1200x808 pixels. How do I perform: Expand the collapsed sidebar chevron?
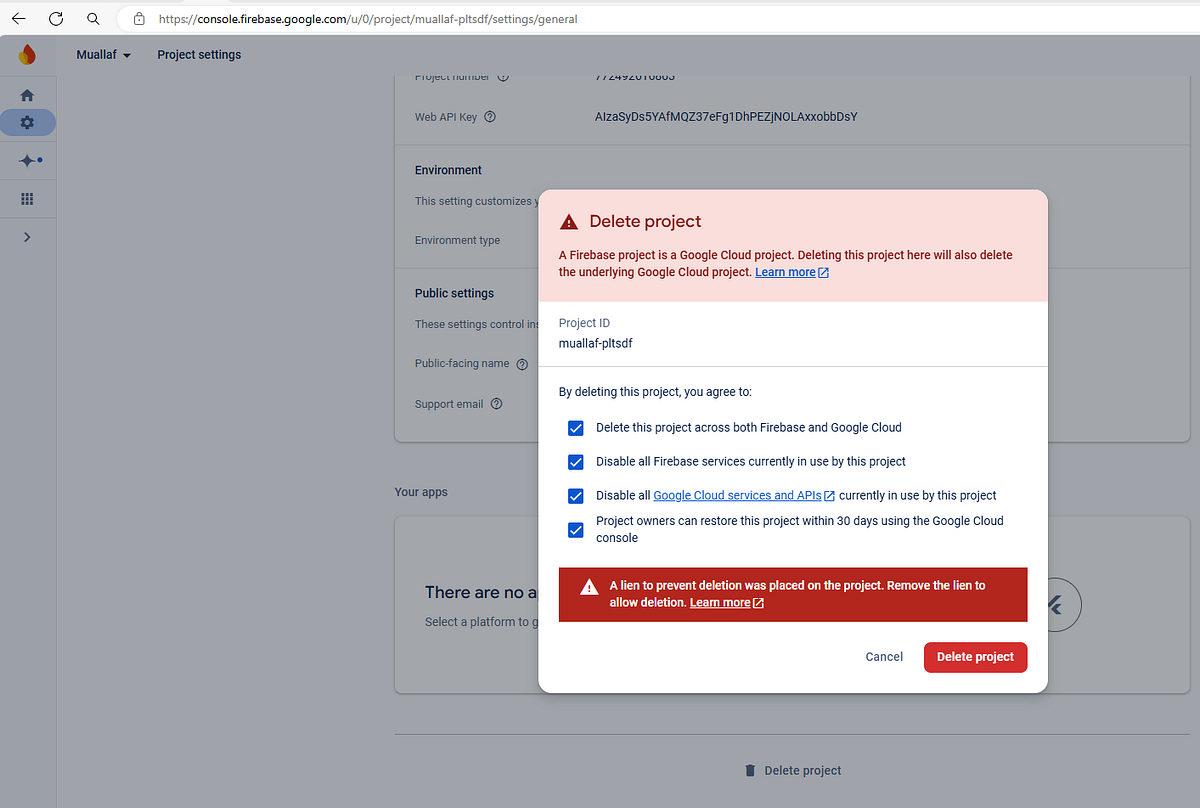[x=27, y=237]
